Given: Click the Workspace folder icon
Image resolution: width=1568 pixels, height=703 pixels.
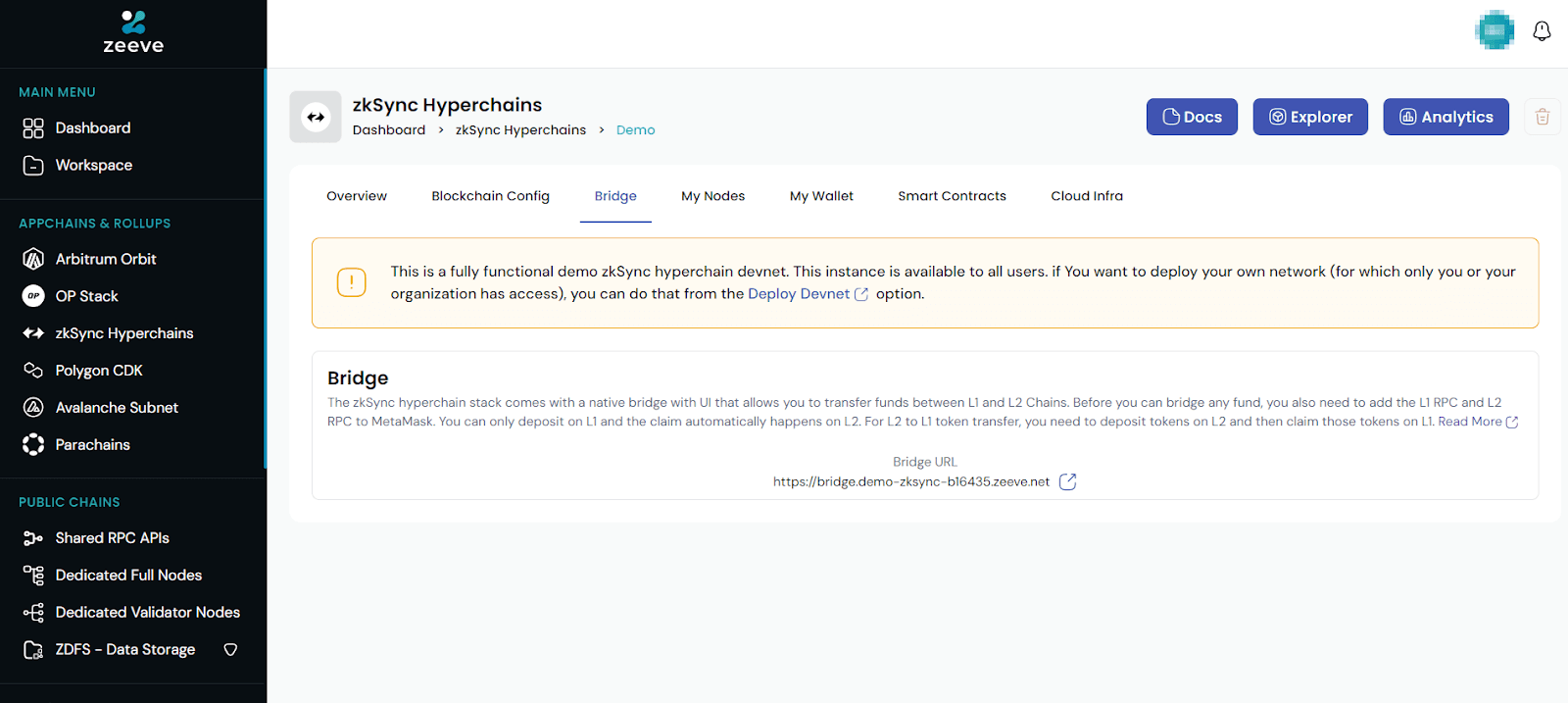Looking at the screenshot, I should coord(33,166).
